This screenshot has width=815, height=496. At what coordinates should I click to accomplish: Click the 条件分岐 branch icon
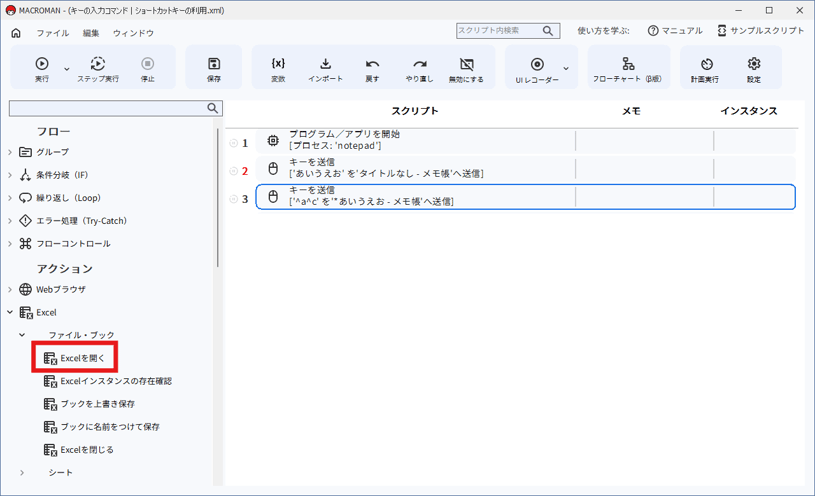25,175
